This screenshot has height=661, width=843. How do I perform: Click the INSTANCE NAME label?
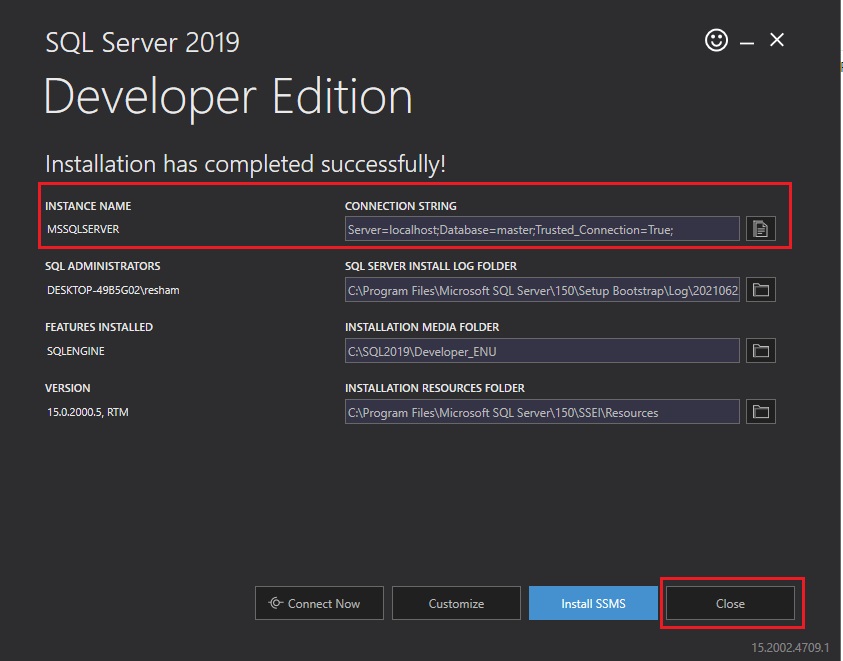click(88, 206)
